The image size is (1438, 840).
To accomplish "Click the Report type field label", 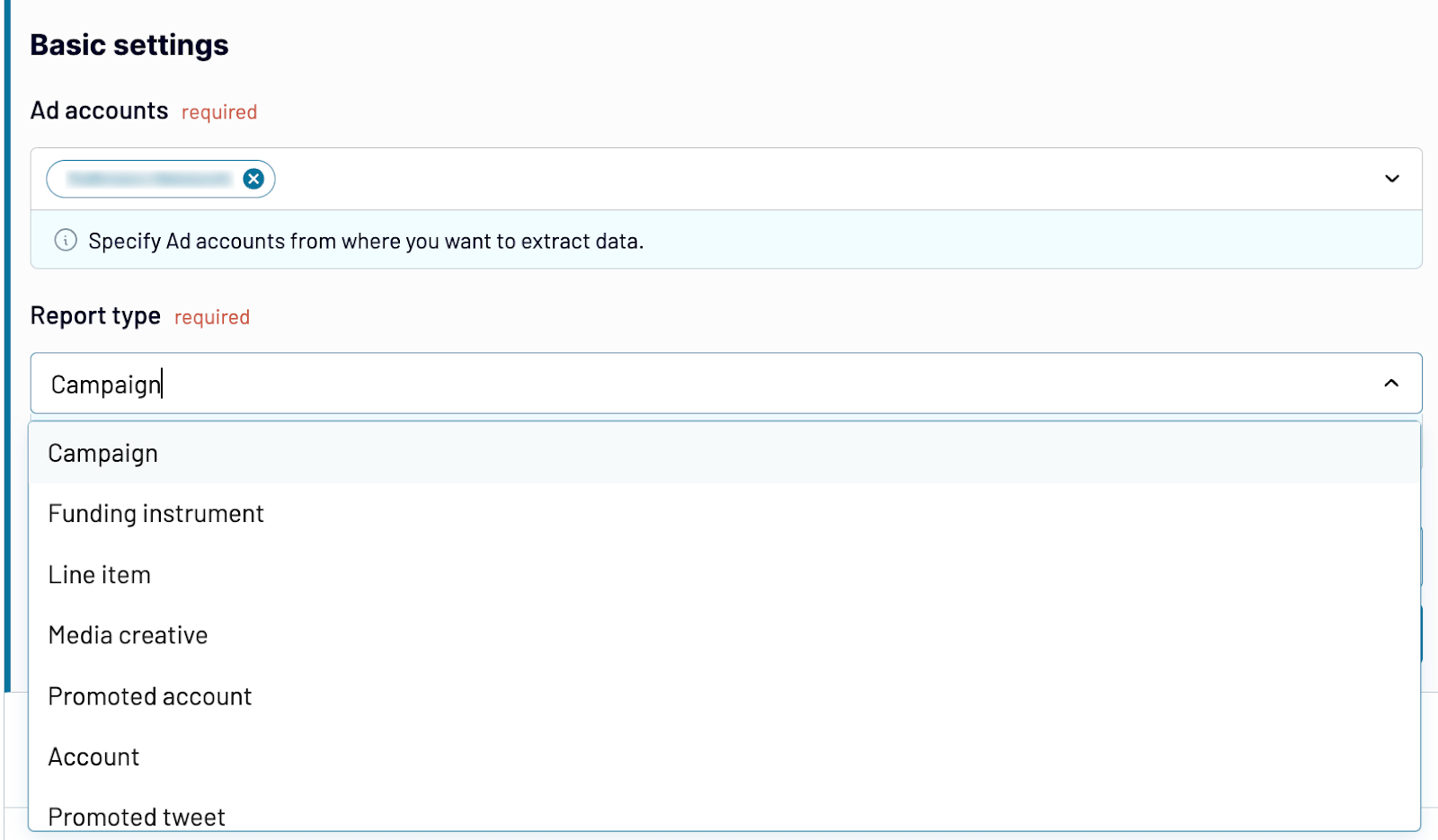I will pos(95,316).
